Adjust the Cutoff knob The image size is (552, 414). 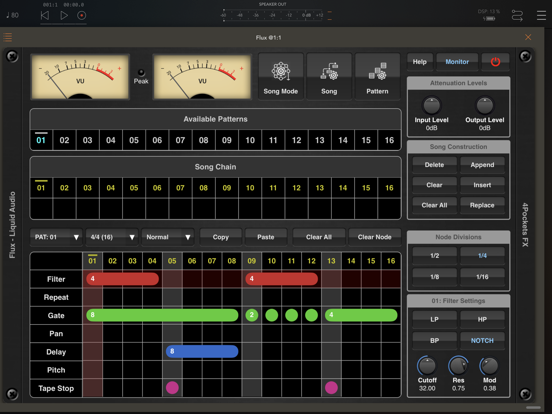(x=427, y=366)
